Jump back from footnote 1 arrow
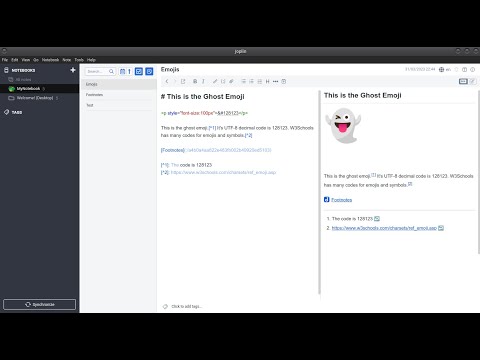This screenshot has width=480, height=360. click(377, 219)
